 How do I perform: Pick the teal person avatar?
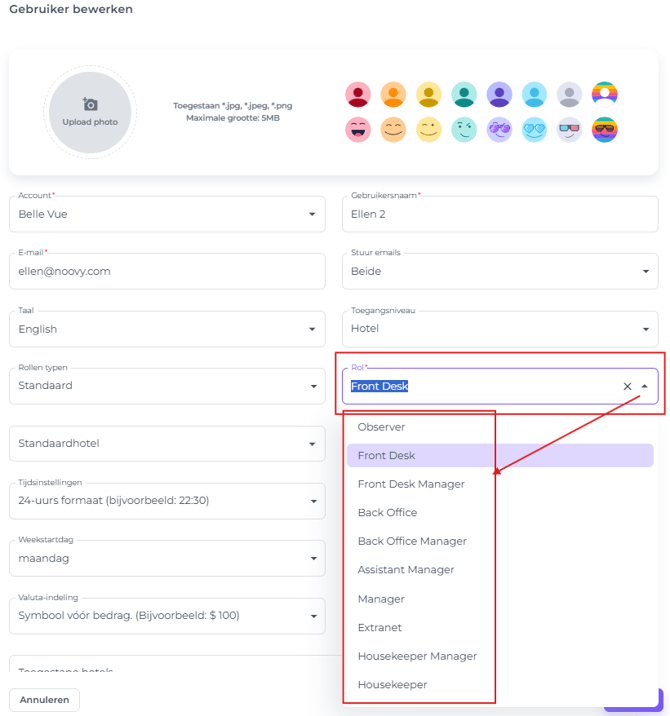[463, 95]
